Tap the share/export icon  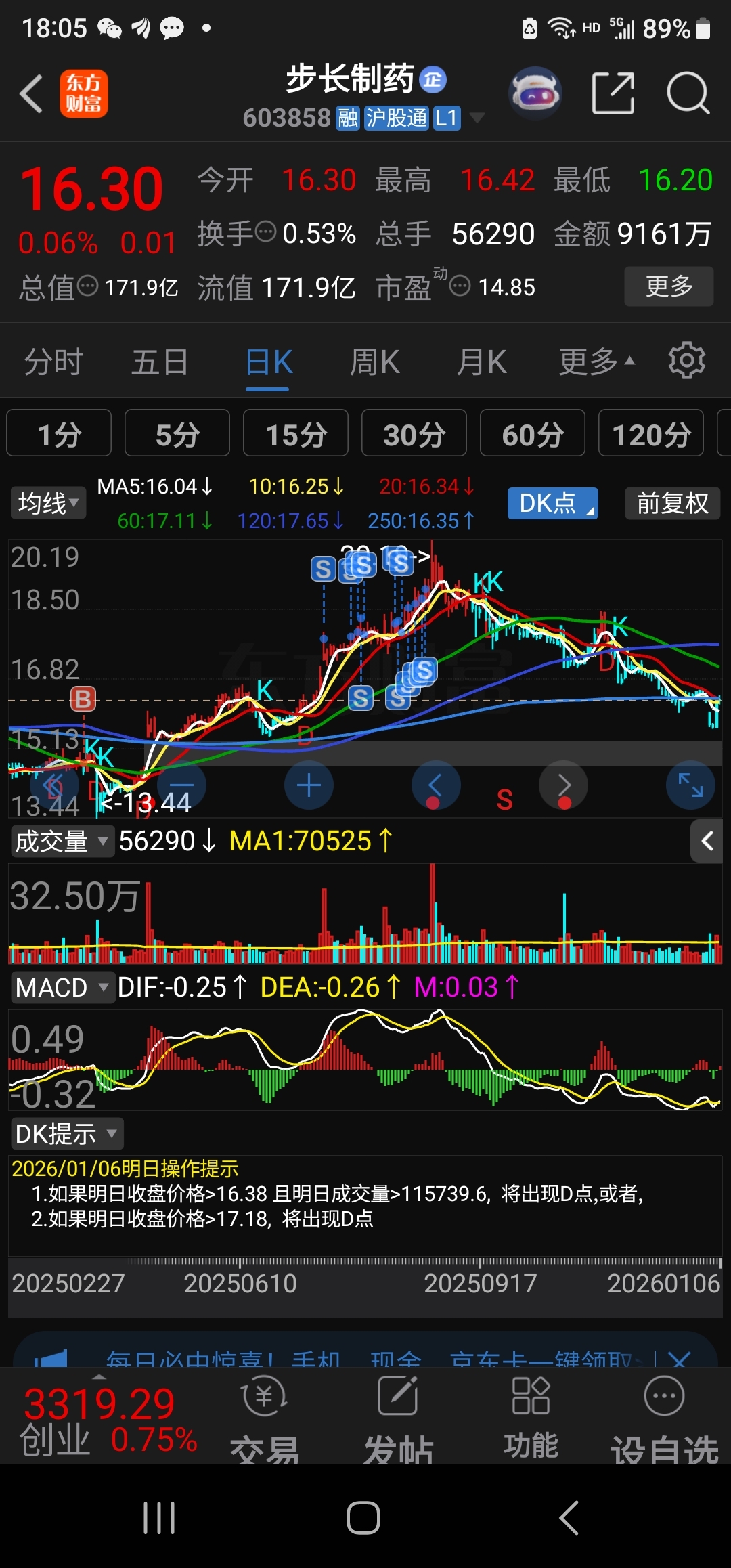point(613,93)
